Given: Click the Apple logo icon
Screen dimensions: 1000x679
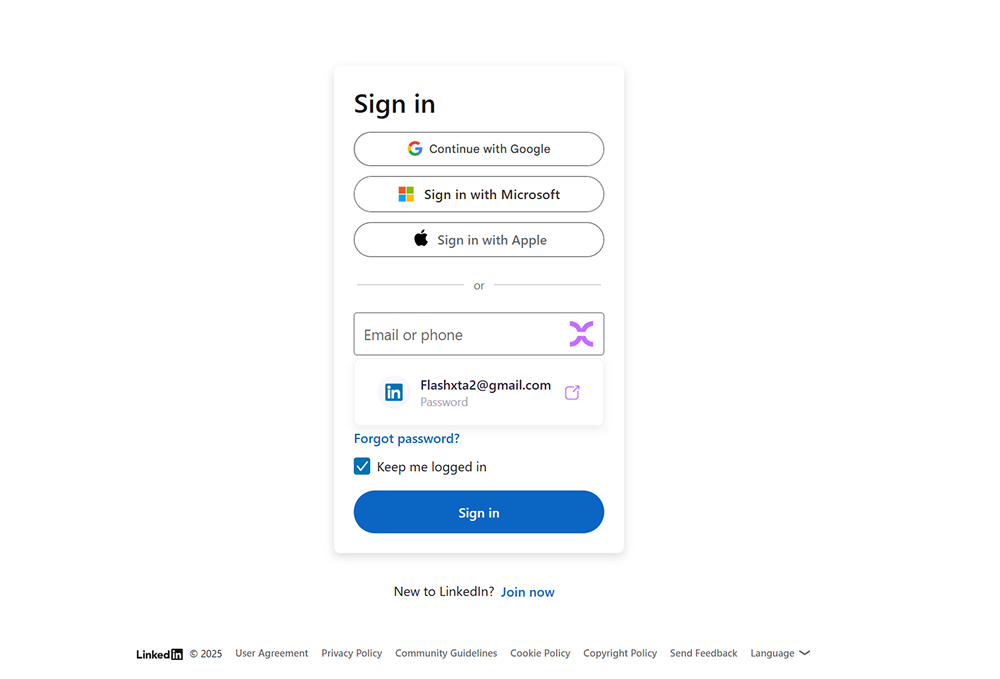Looking at the screenshot, I should pyautogui.click(x=421, y=239).
